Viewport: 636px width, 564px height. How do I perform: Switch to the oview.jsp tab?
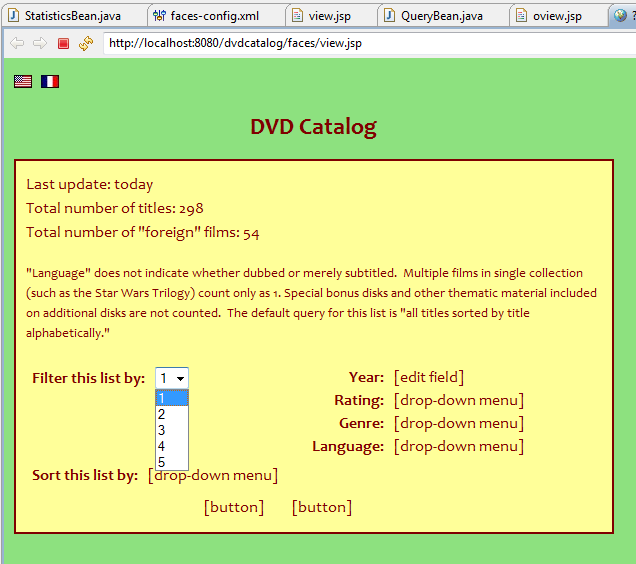click(559, 16)
